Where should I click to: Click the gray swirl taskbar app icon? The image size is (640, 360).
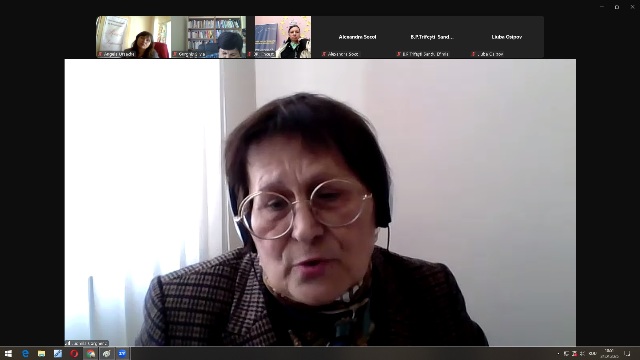pos(106,353)
